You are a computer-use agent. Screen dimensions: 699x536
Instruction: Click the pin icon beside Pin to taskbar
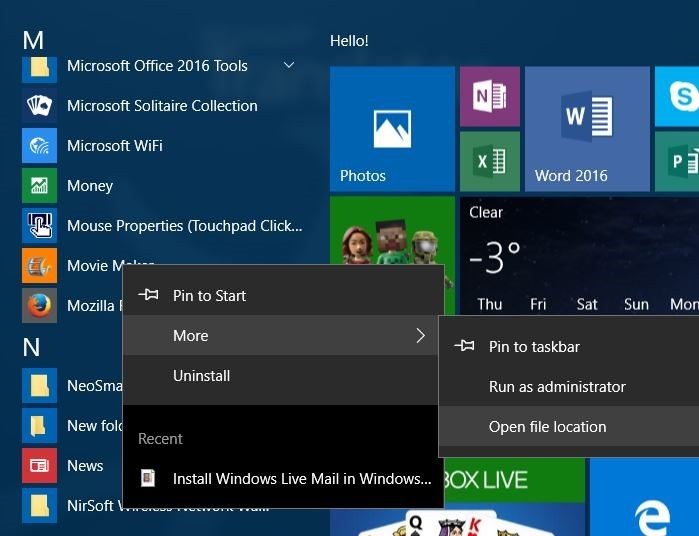click(465, 346)
